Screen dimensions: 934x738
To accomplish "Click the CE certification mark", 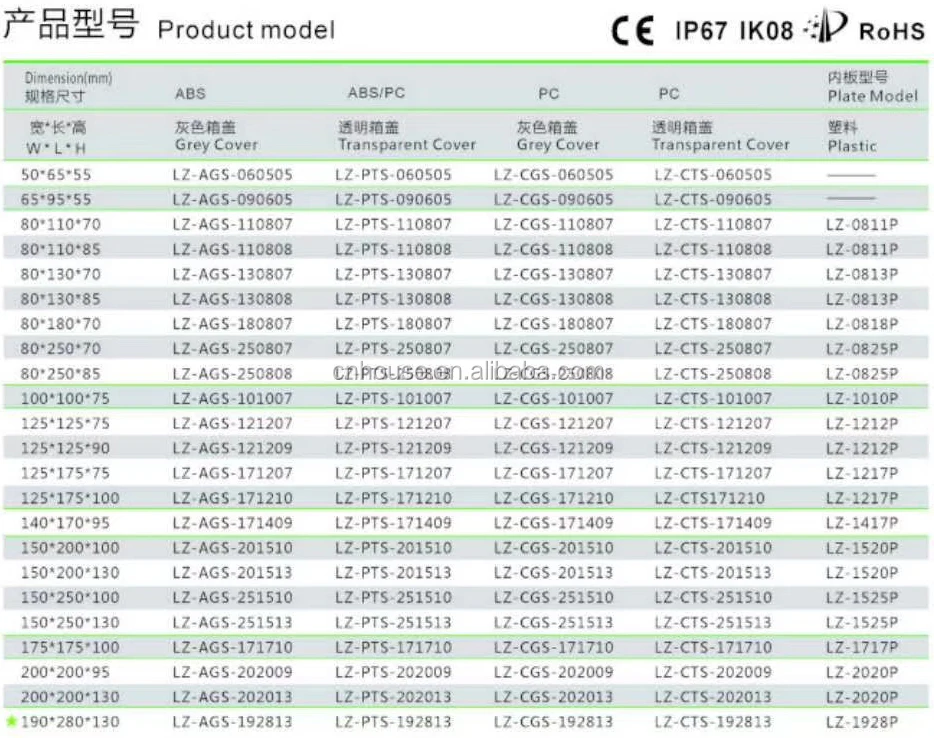I will [633, 30].
